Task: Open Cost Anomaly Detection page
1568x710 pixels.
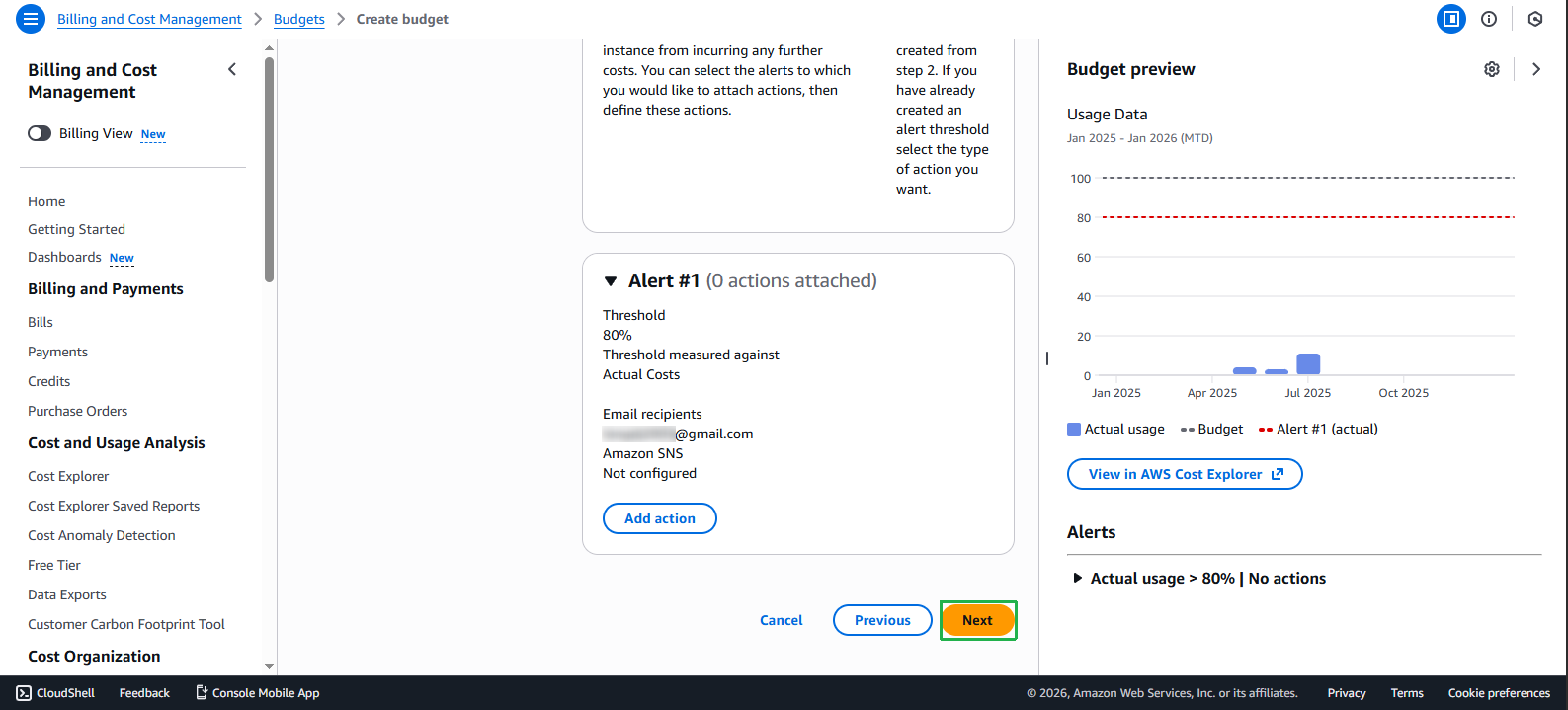Action: (101, 534)
